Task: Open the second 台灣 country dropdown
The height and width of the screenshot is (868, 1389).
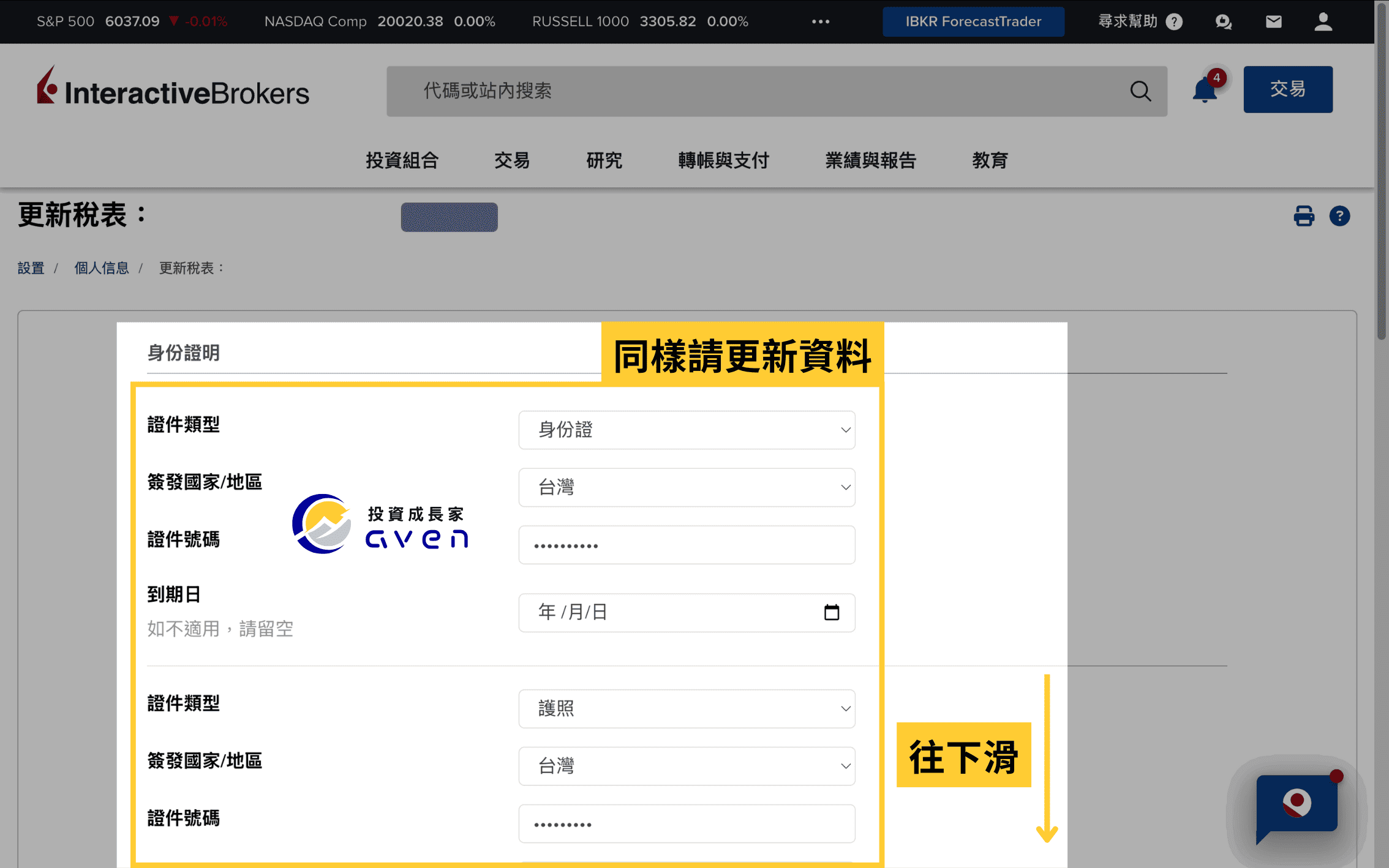Action: (x=687, y=766)
